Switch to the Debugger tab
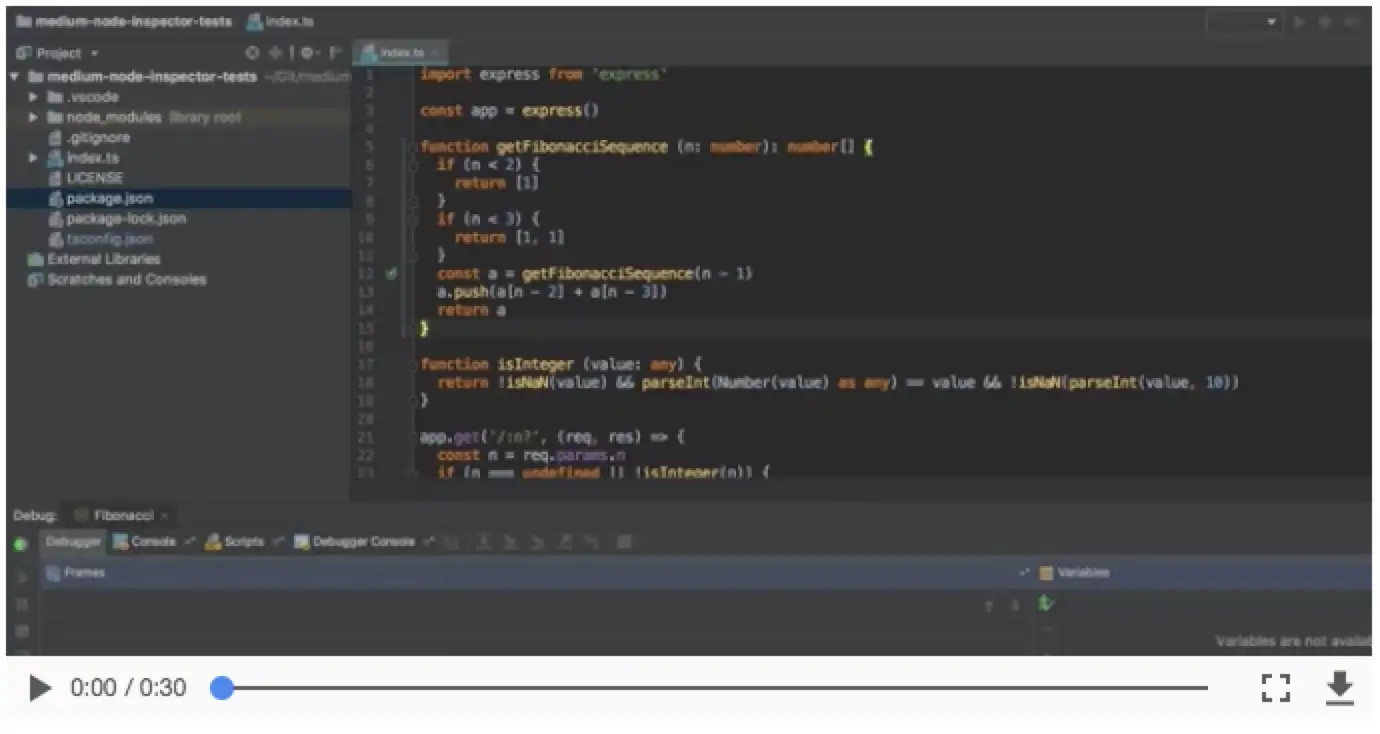 (73, 541)
